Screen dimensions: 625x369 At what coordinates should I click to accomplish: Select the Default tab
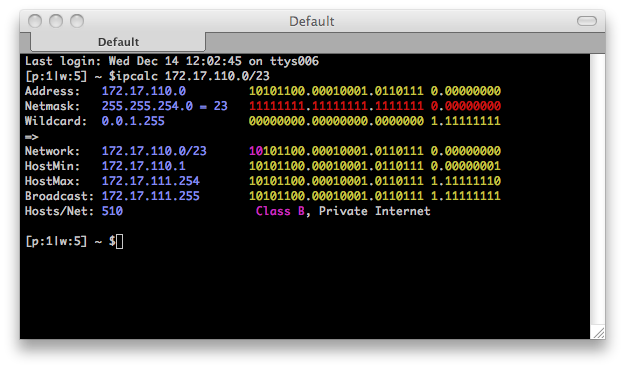(x=118, y=42)
